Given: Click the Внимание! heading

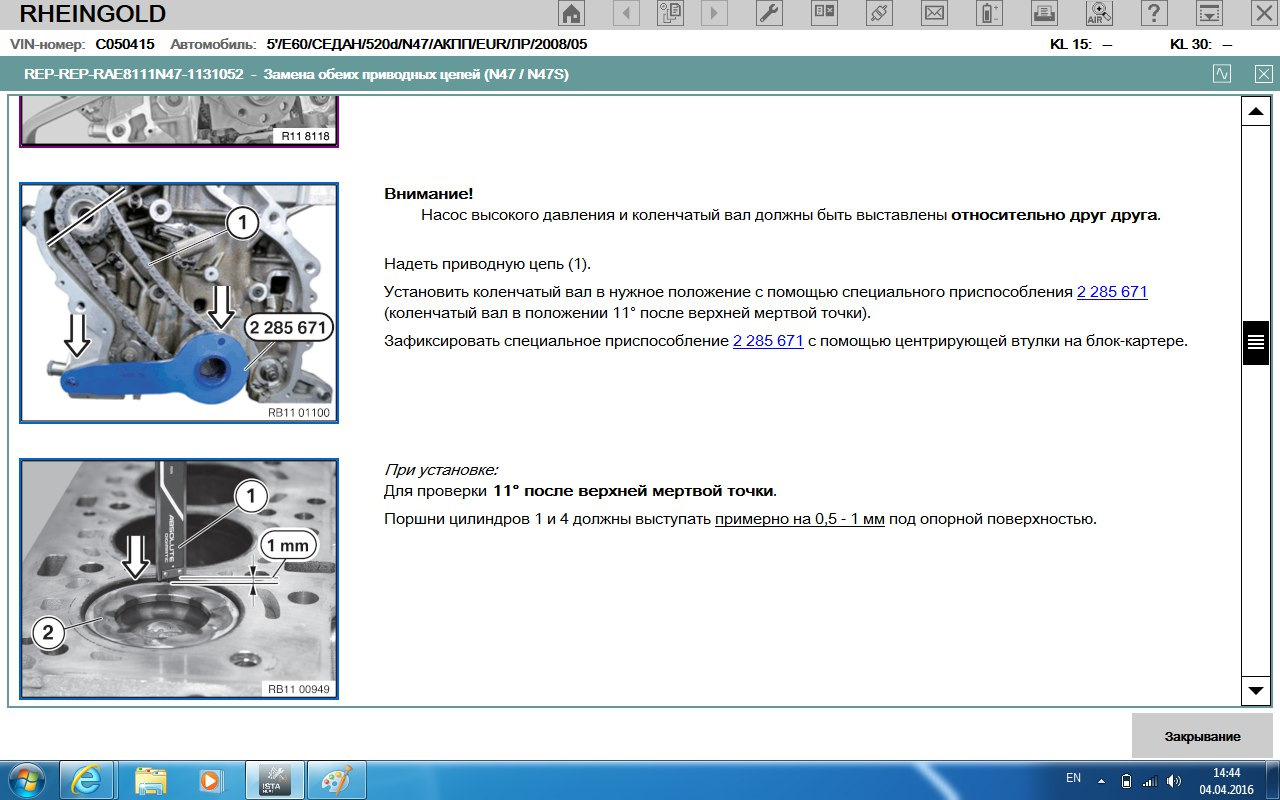Looking at the screenshot, I should tap(429, 193).
